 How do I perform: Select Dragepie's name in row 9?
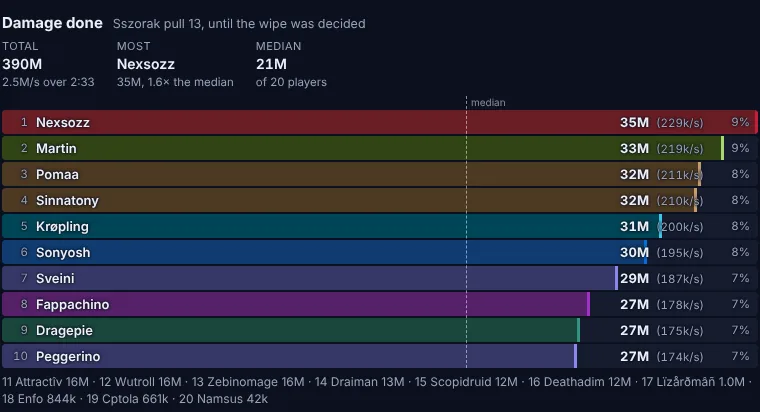pyautogui.click(x=64, y=331)
